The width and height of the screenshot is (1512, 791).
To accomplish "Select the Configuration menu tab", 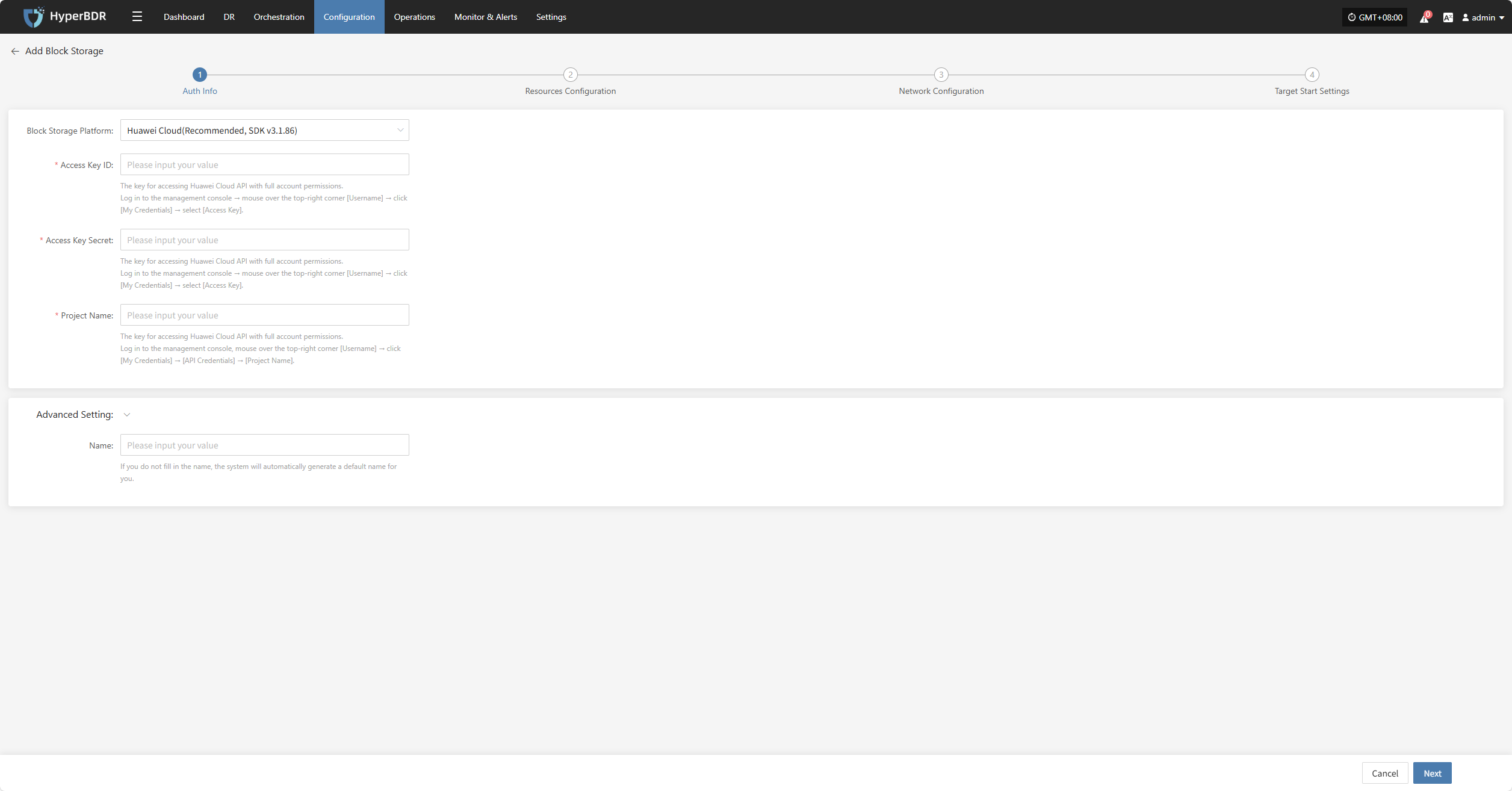I will pos(349,17).
